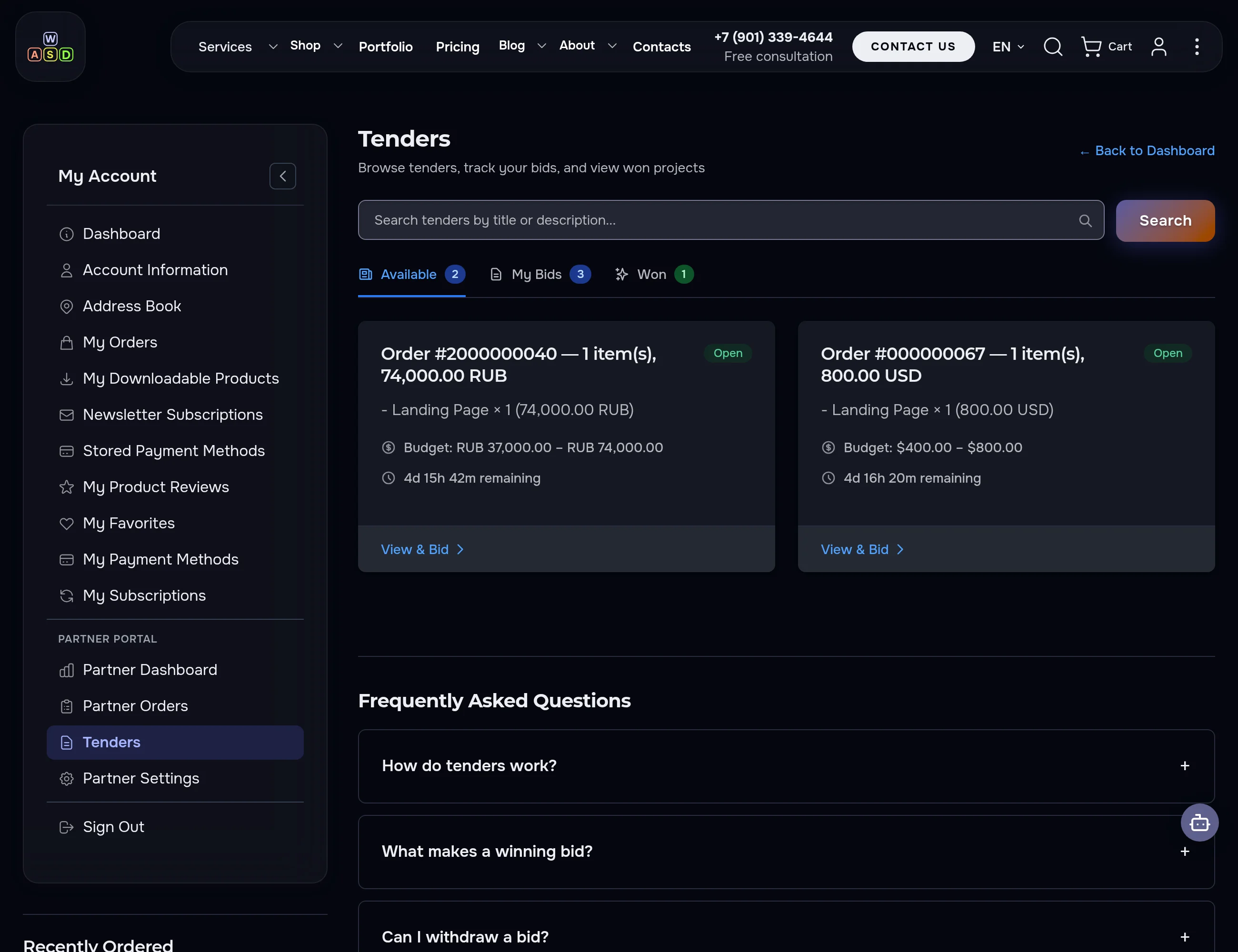Switch to the Won tab

pos(654,274)
